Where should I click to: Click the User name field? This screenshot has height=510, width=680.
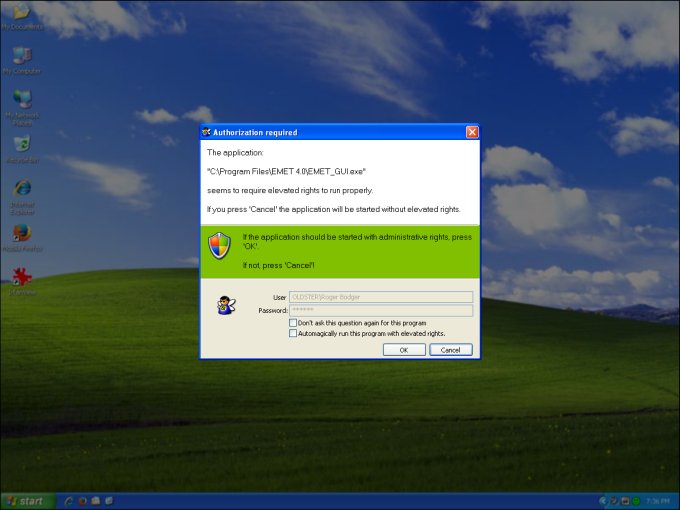tap(380, 297)
